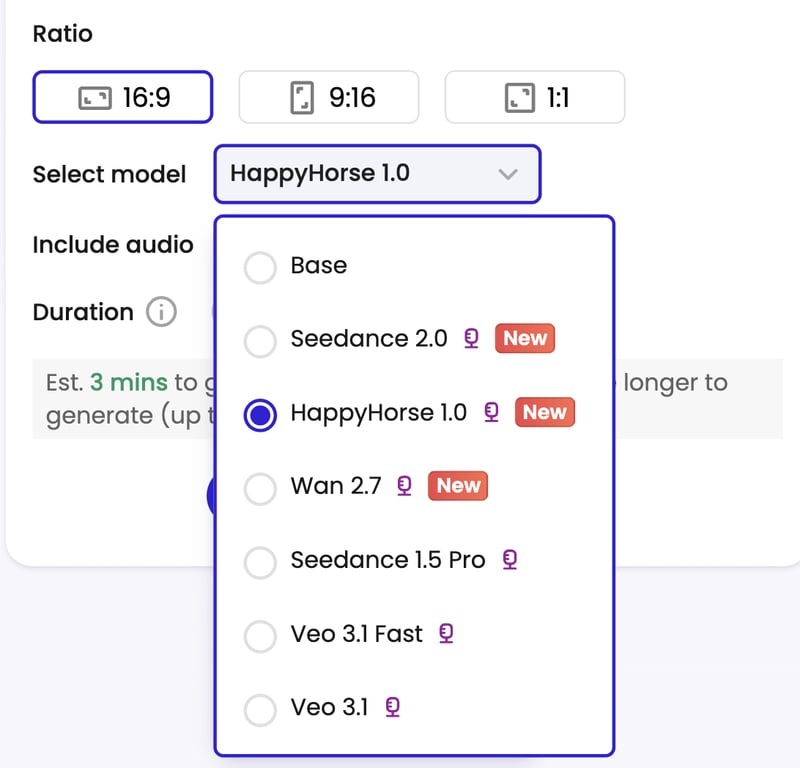The image size is (800, 768).
Task: Select the Seedance 1.5 Pro radio button
Action: pyautogui.click(x=260, y=562)
